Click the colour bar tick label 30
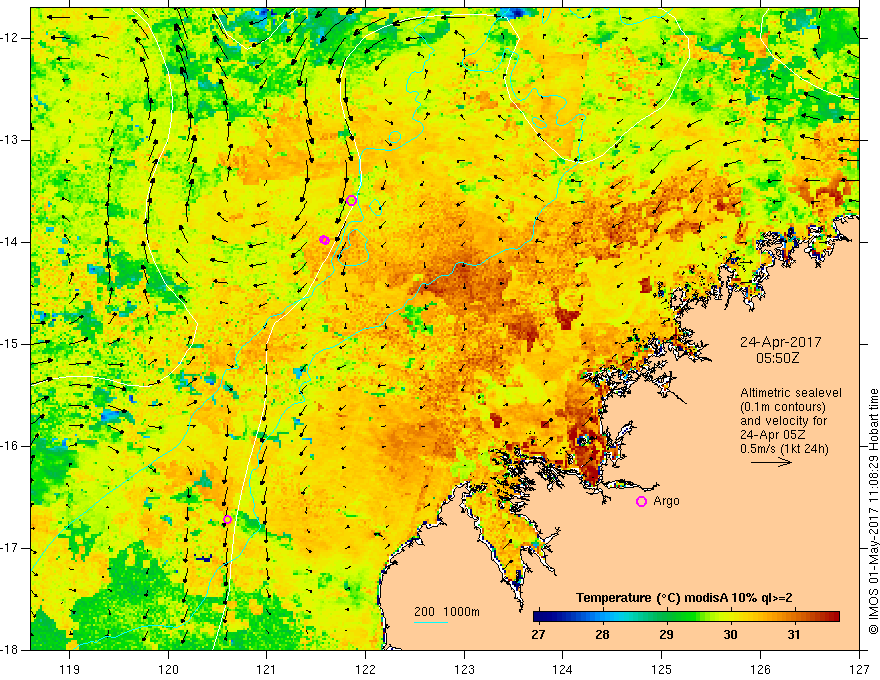 pyautogui.click(x=730, y=635)
